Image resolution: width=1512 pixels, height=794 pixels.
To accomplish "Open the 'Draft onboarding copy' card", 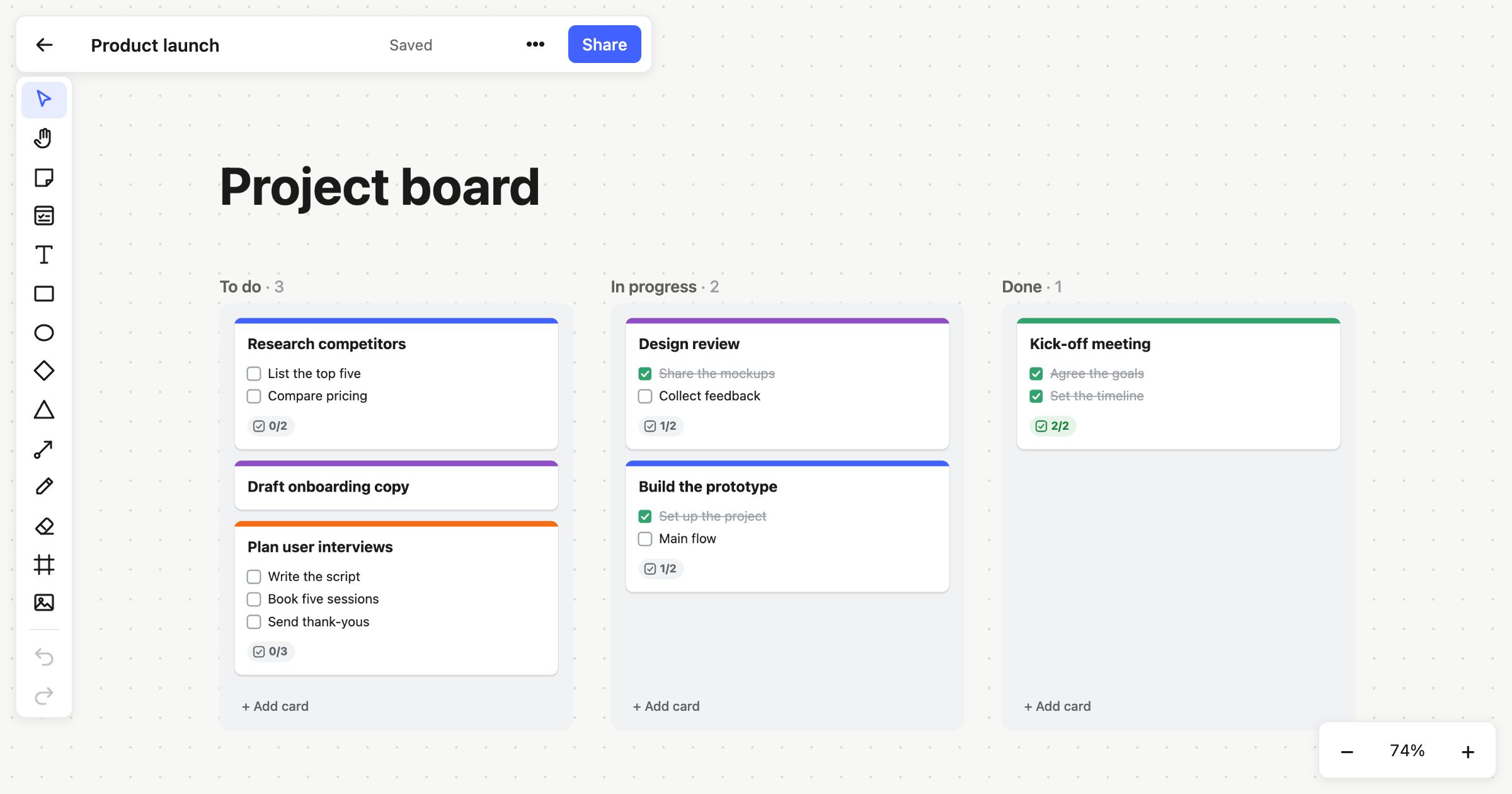I will pos(396,486).
